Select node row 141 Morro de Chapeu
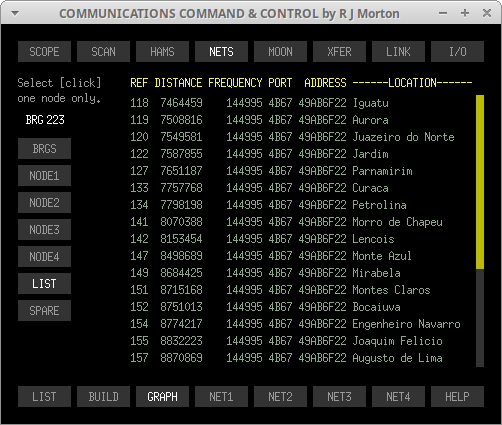Viewport: 502px width, 425px height. (286, 222)
